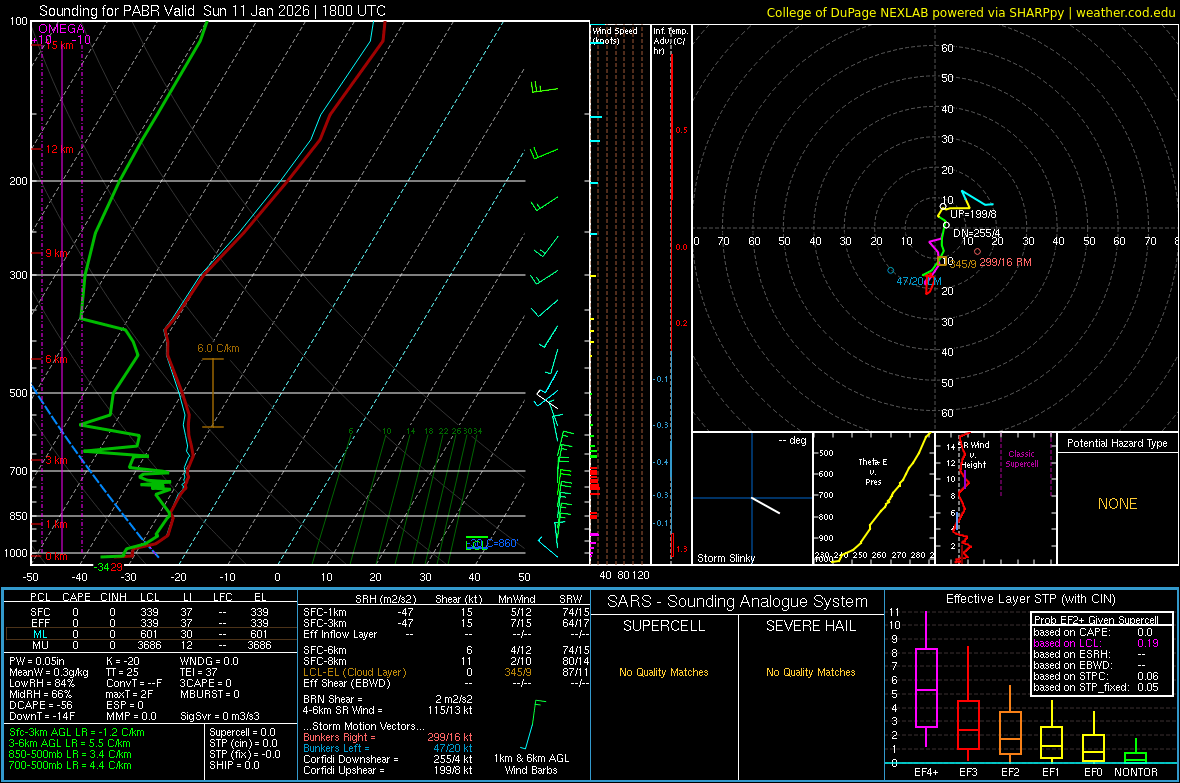Click the CAPE column header
The width and height of the screenshot is (1180, 783).
(x=76, y=597)
